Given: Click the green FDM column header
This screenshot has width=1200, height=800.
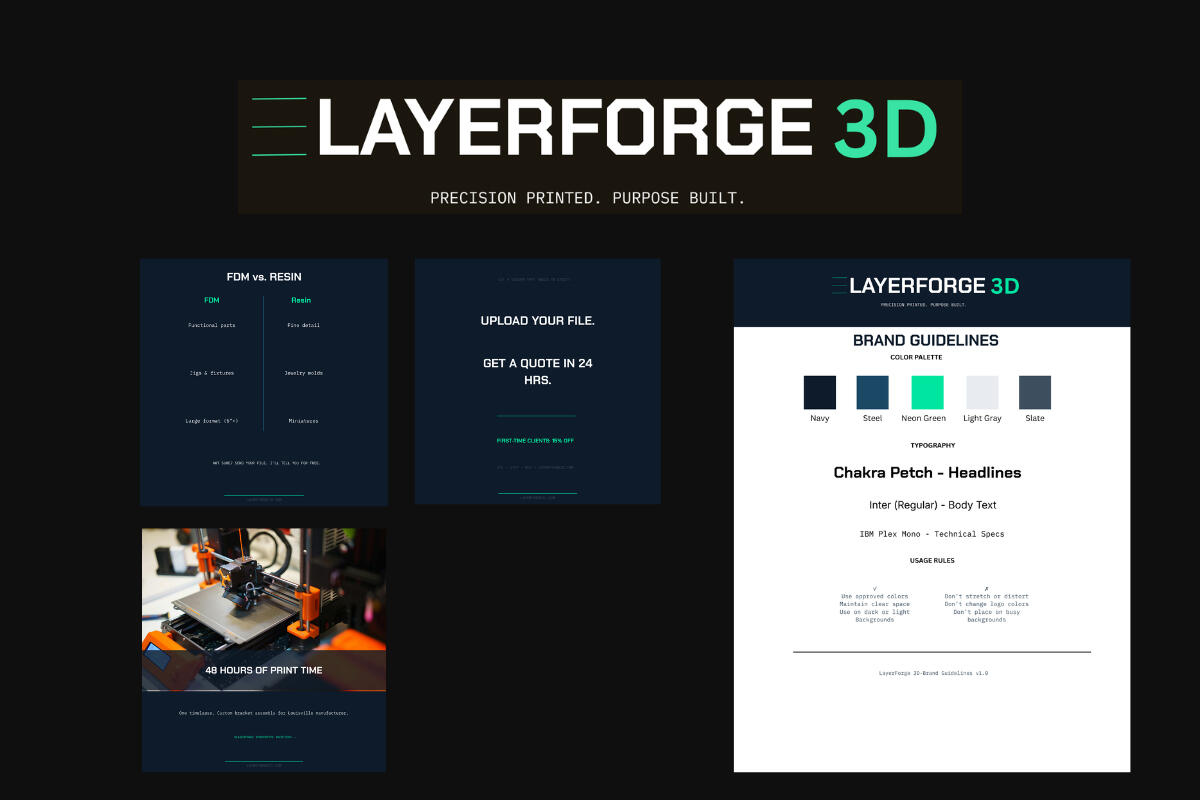Looking at the screenshot, I should click(212, 300).
